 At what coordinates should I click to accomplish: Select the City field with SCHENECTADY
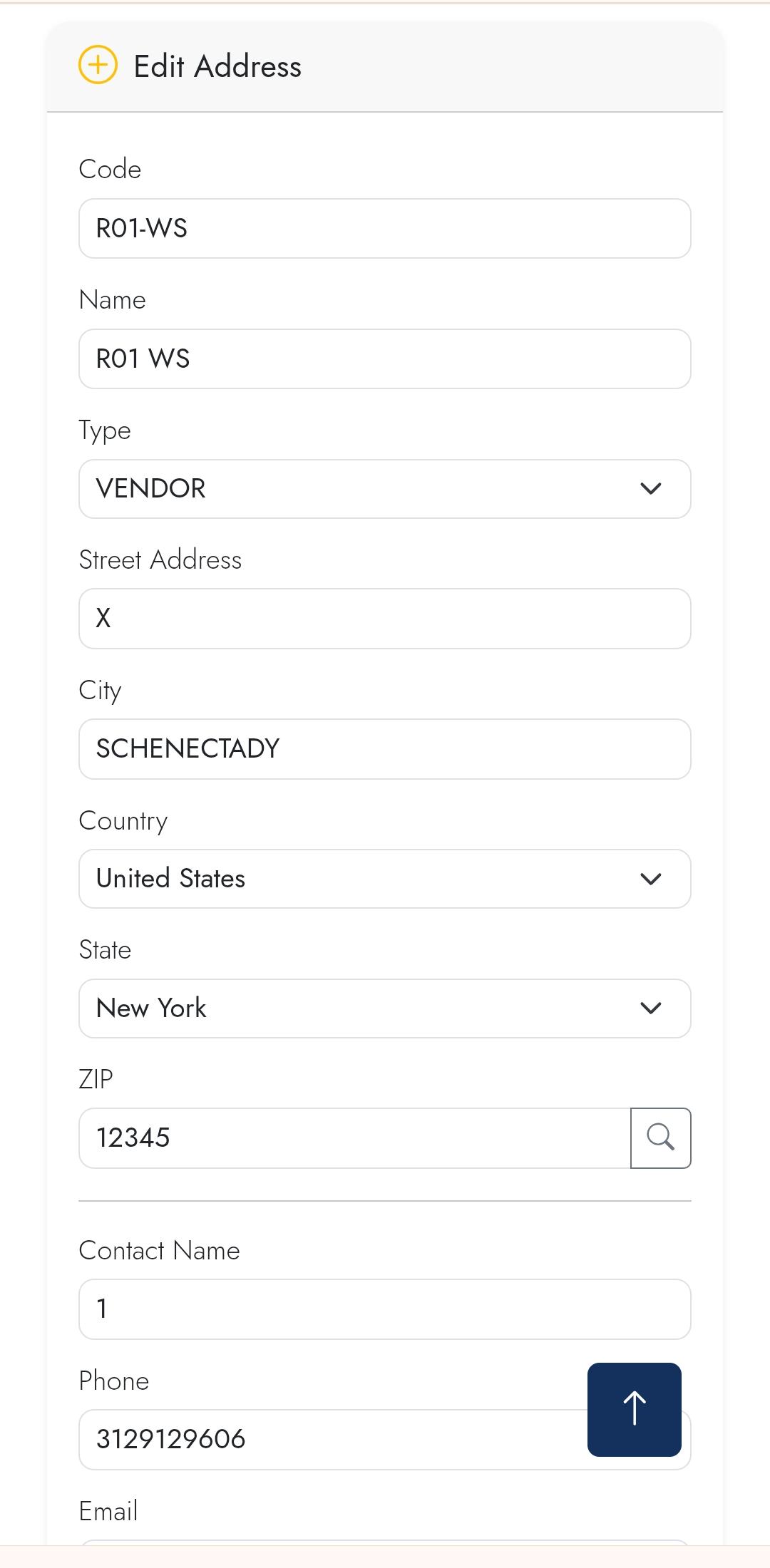click(385, 748)
